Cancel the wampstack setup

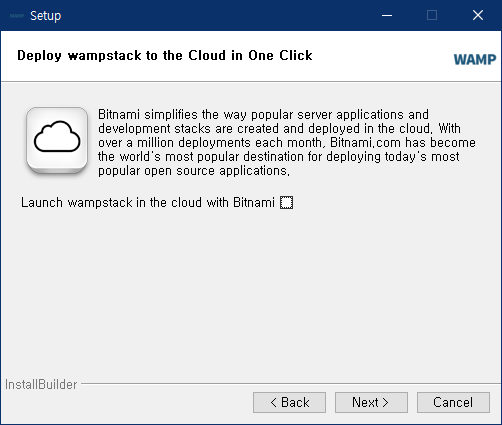[453, 402]
